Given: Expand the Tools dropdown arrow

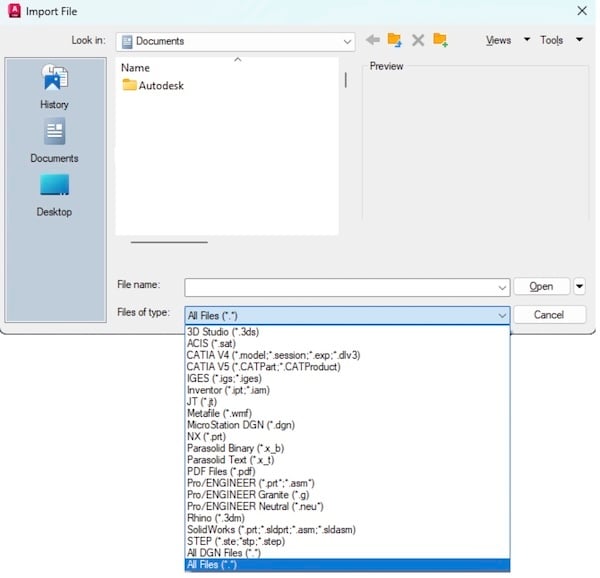Looking at the screenshot, I should [x=579, y=39].
